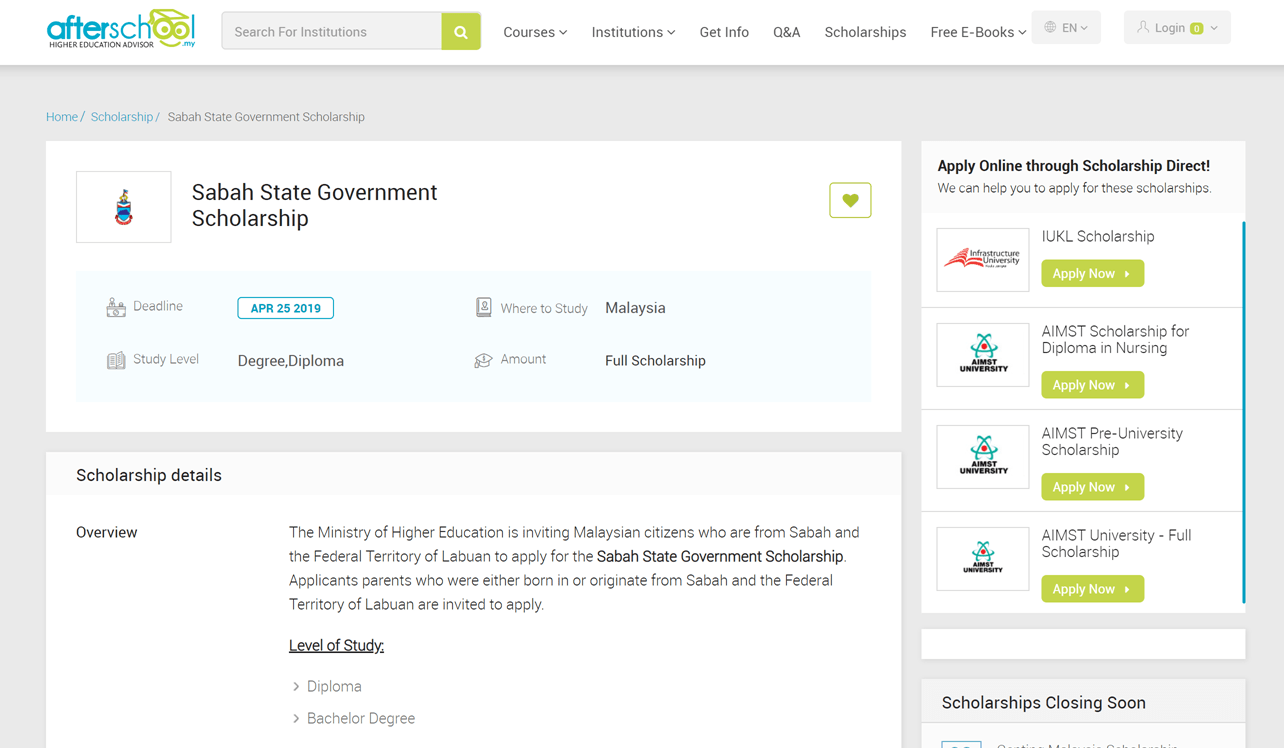Click the afterschool.my logo
Screen dimensions: 1284x748
[121, 30]
